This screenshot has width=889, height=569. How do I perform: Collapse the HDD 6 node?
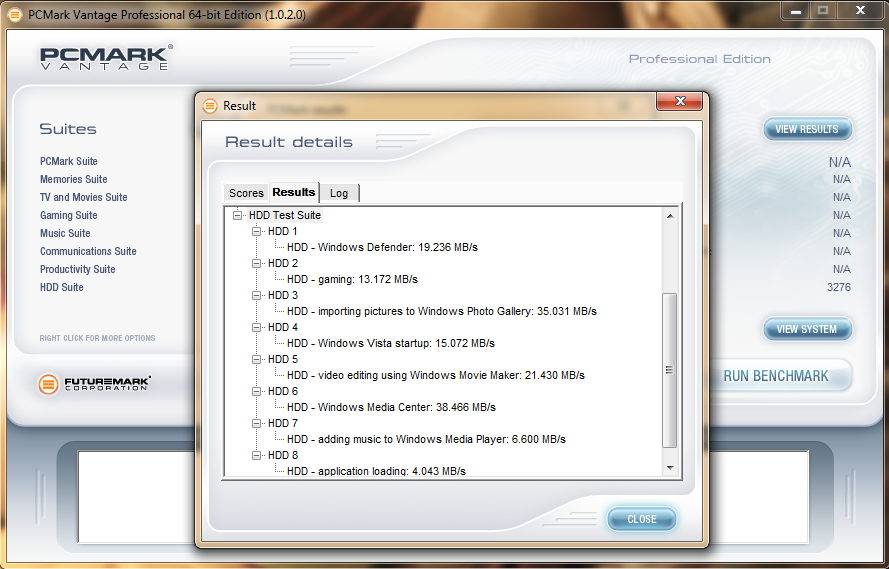coord(257,392)
